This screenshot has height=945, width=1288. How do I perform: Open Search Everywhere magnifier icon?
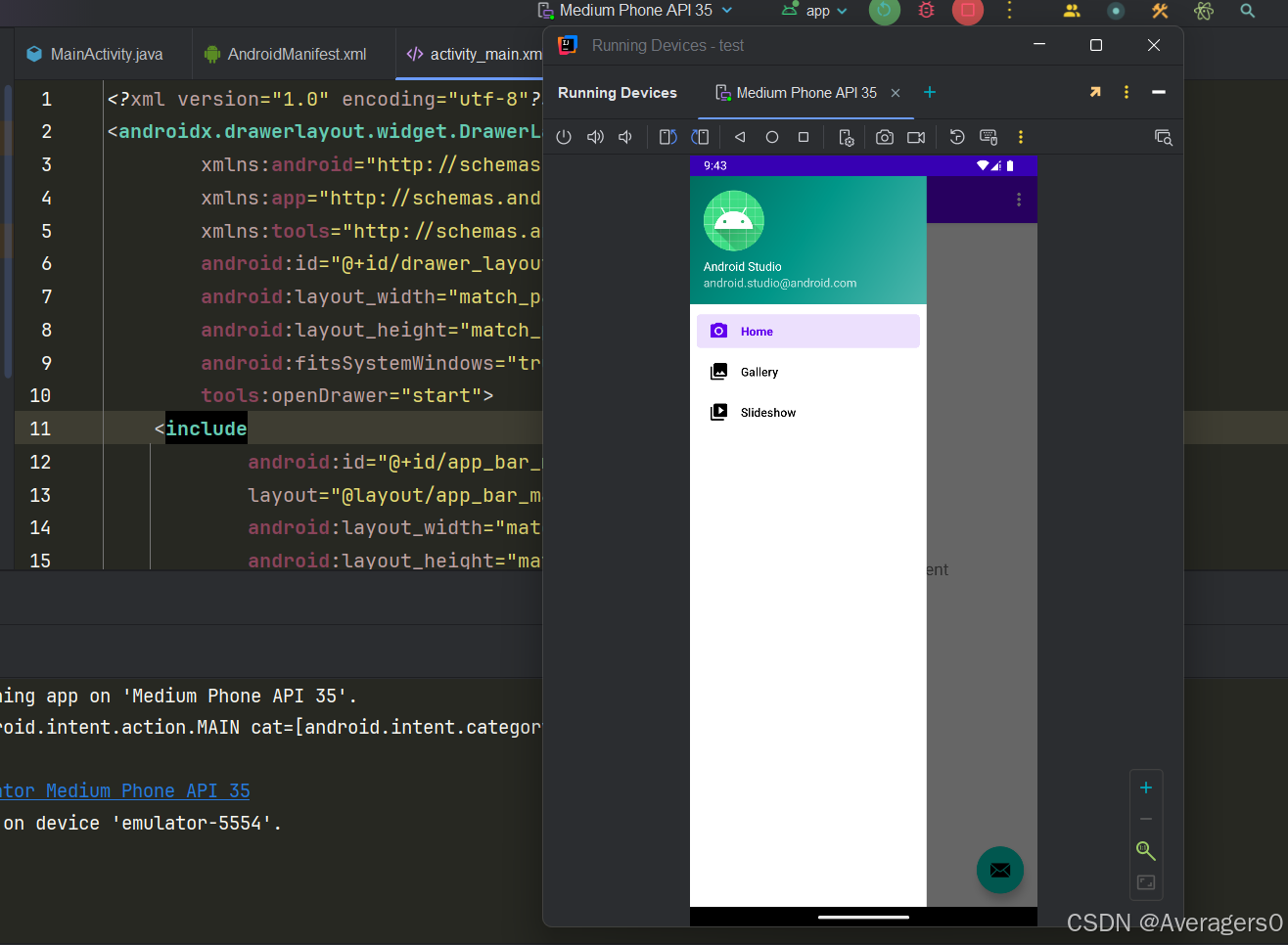point(1247,11)
